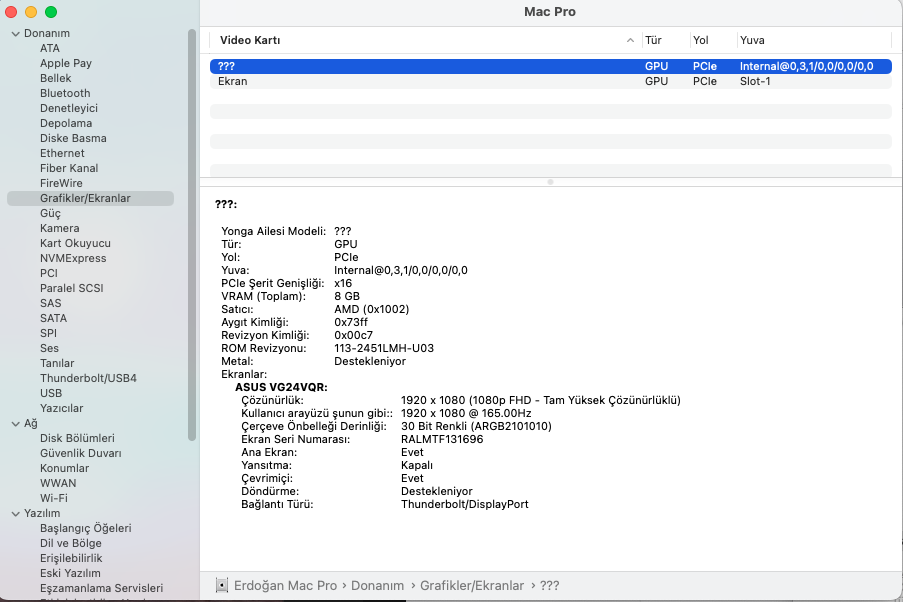This screenshot has width=903, height=602.
Task: Click the sort arrow in Video Kartı column
Action: (x=630, y=41)
